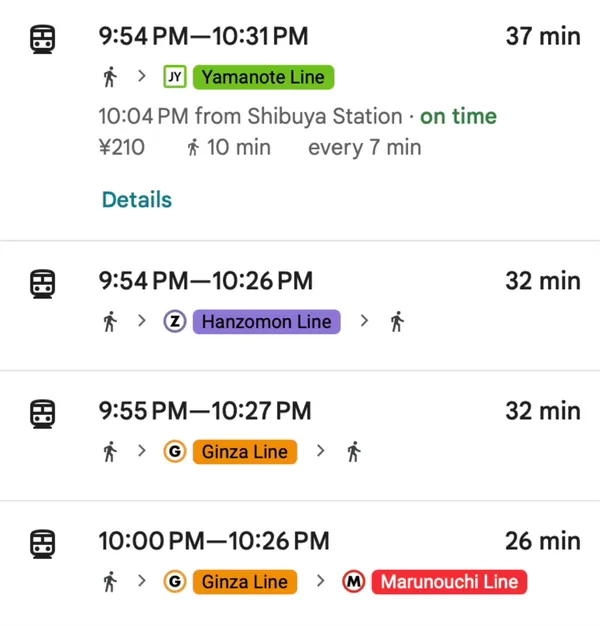Click the train icon of the 26 min route
Viewport: 600px width, 626px height.
coord(42,543)
